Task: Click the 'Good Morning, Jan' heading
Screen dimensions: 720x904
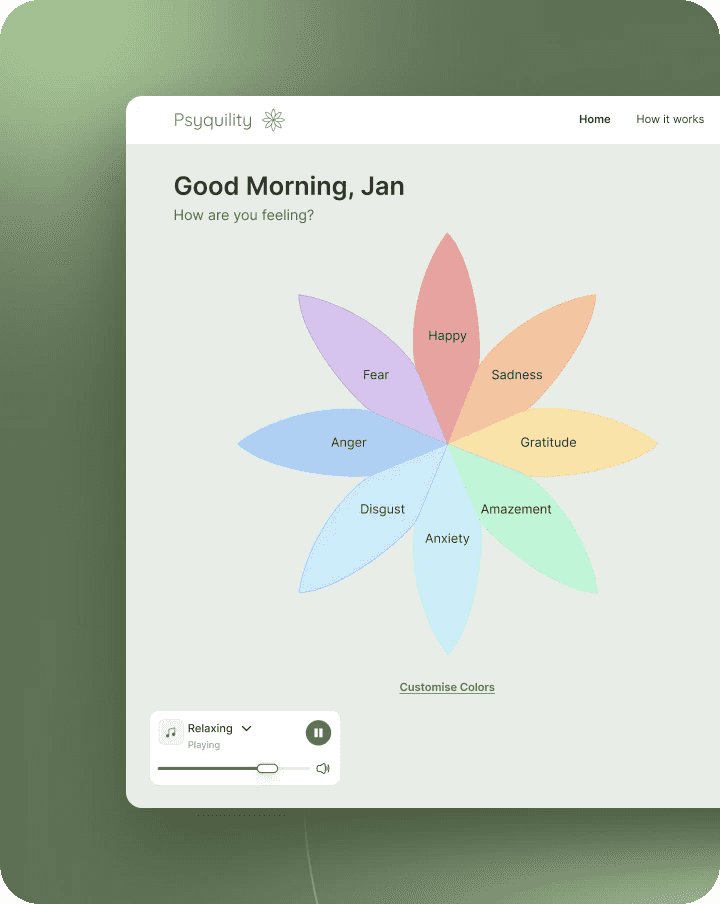Action: [x=289, y=187]
